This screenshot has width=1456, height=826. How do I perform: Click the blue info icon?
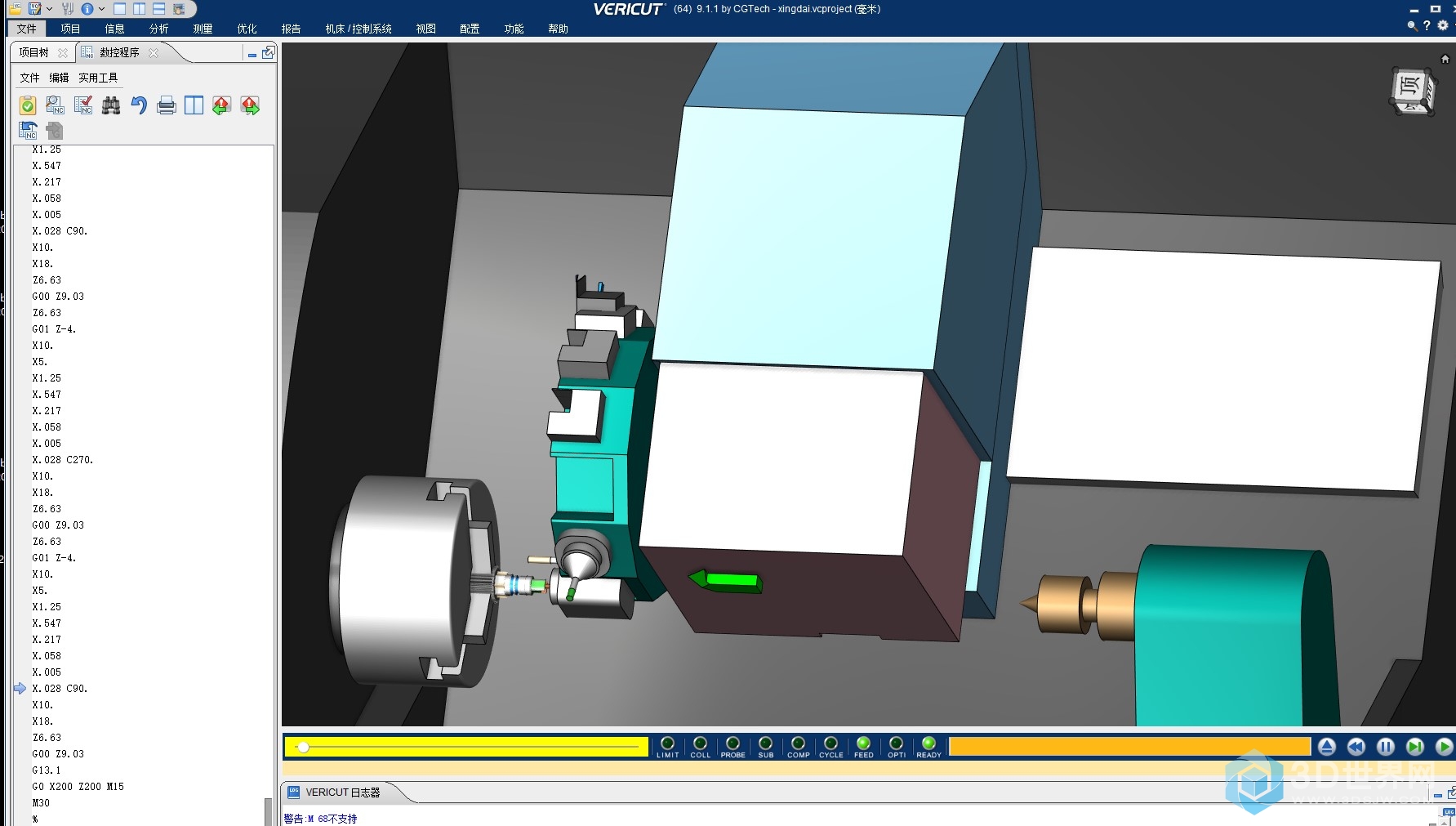(87, 9)
